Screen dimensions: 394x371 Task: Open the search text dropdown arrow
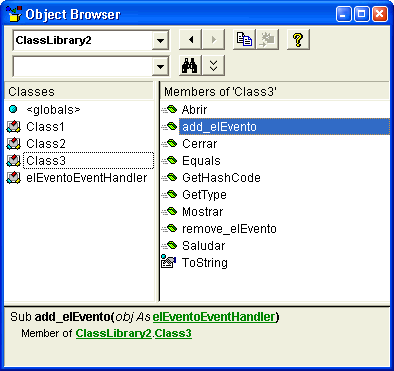[160, 66]
